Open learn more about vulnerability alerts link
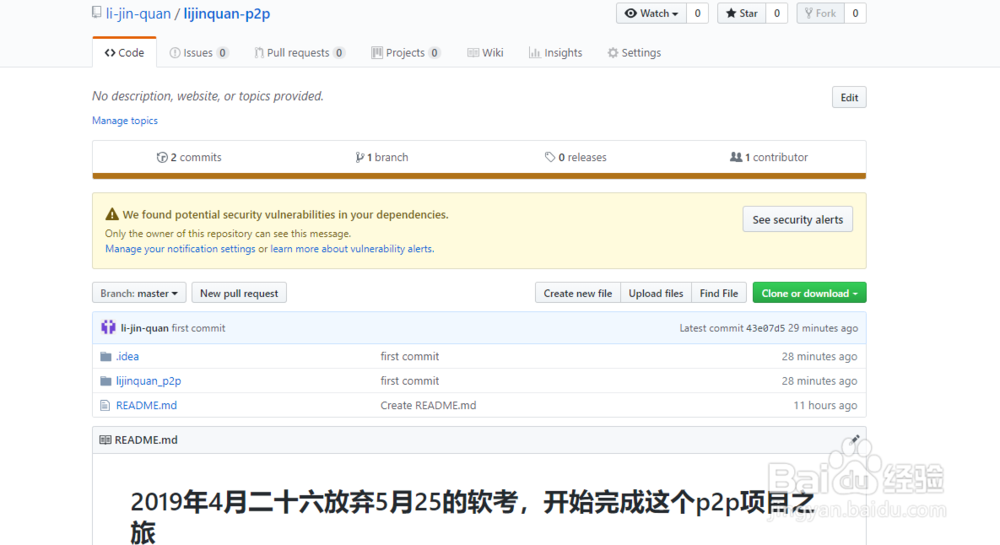Image resolution: width=1000 pixels, height=545 pixels. click(352, 249)
